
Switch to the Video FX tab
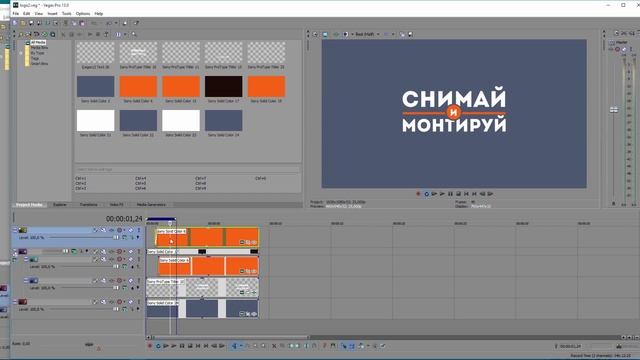click(x=116, y=204)
